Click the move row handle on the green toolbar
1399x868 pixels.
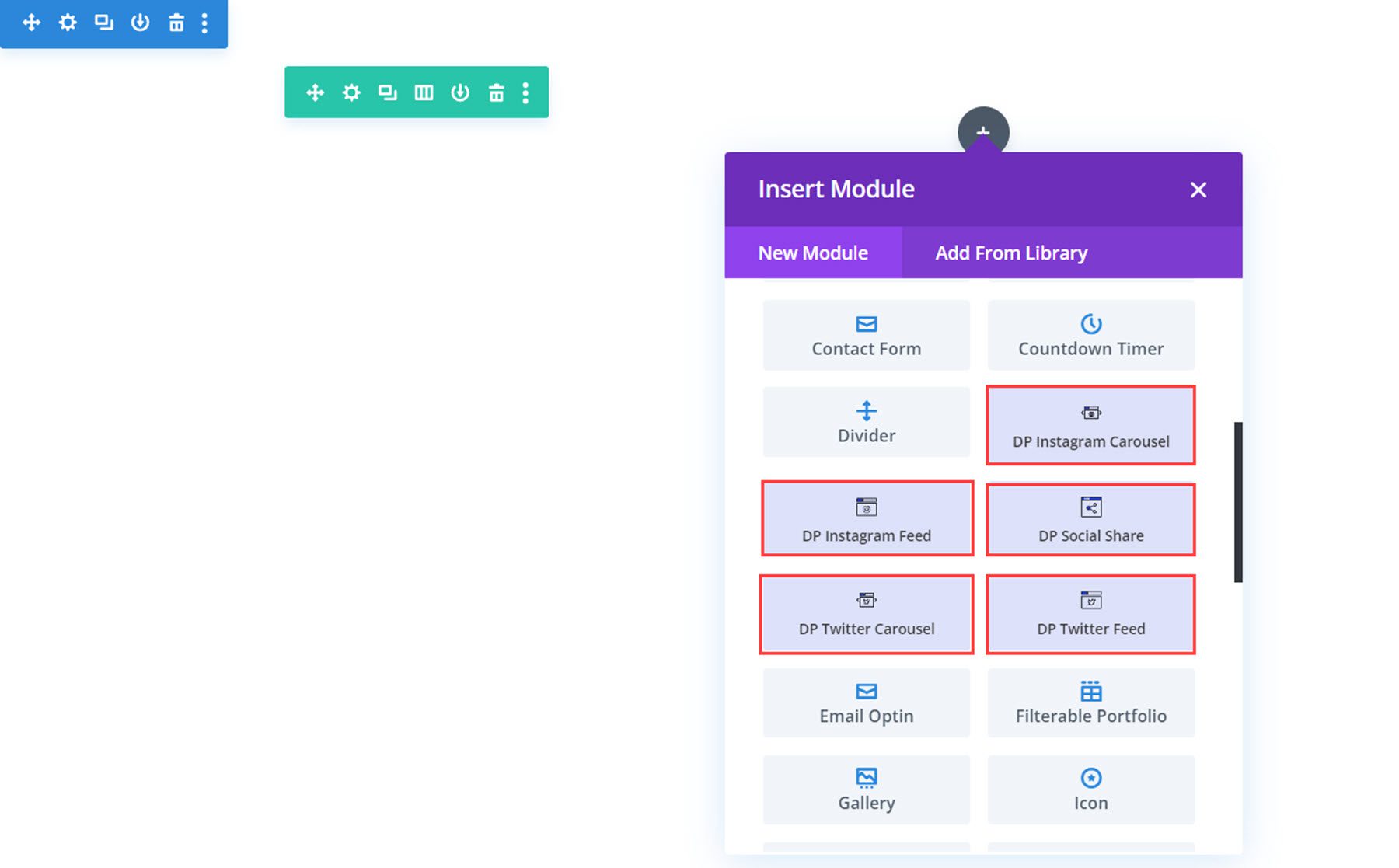(x=315, y=92)
